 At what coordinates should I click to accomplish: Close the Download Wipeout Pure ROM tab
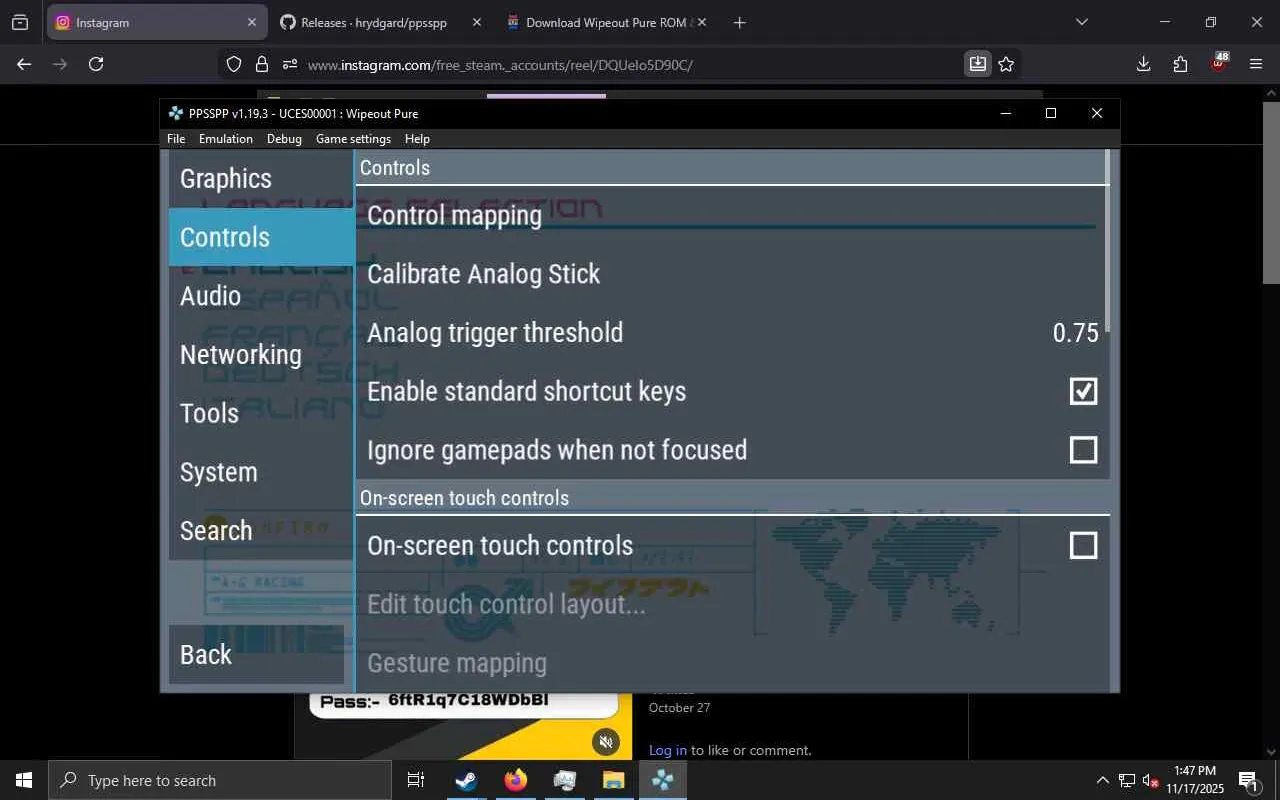click(x=701, y=22)
